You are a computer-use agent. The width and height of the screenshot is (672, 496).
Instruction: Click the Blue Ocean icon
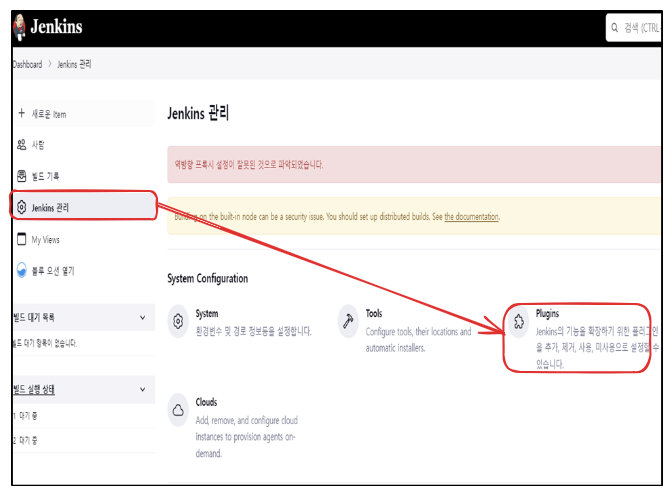21,270
